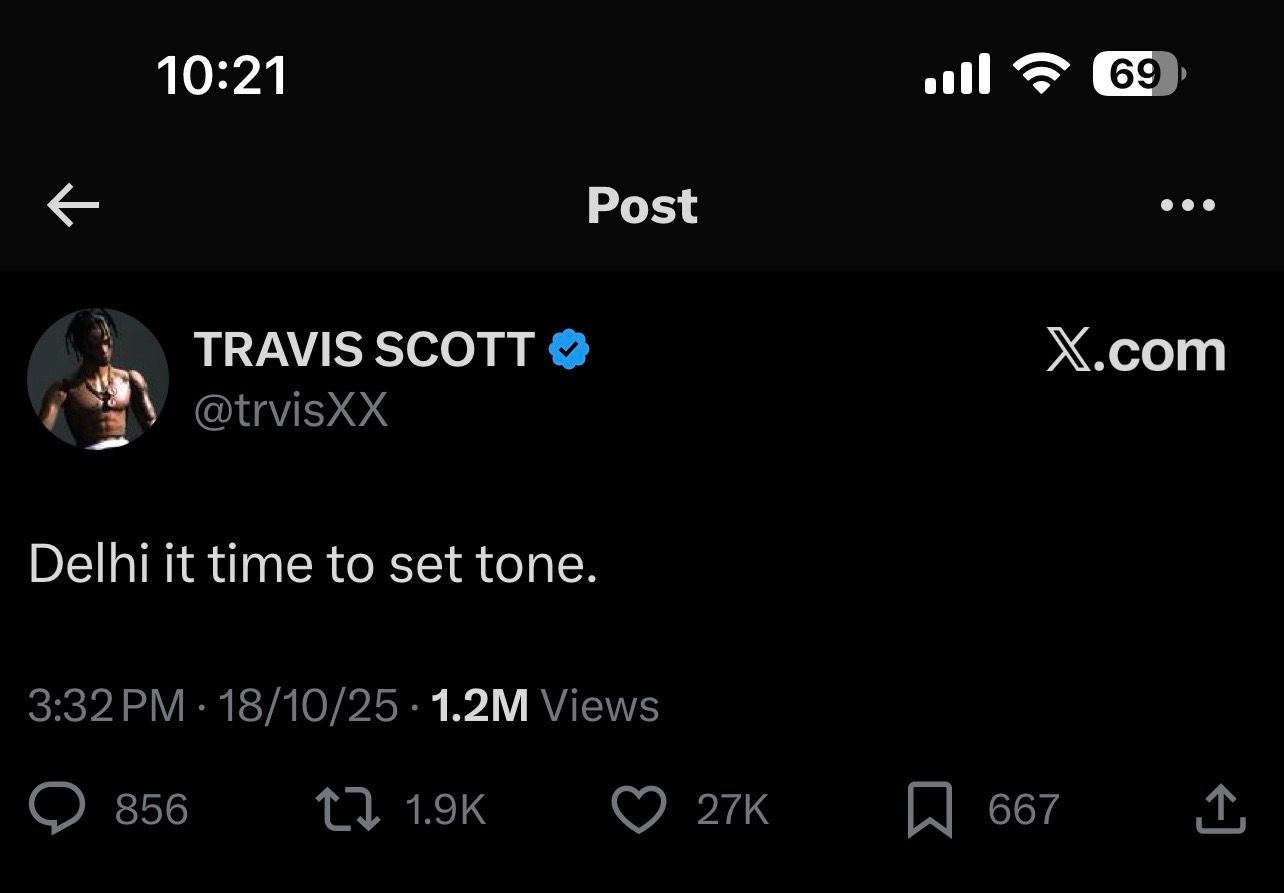
Task: Tap the post text about Delhi
Action: point(313,565)
